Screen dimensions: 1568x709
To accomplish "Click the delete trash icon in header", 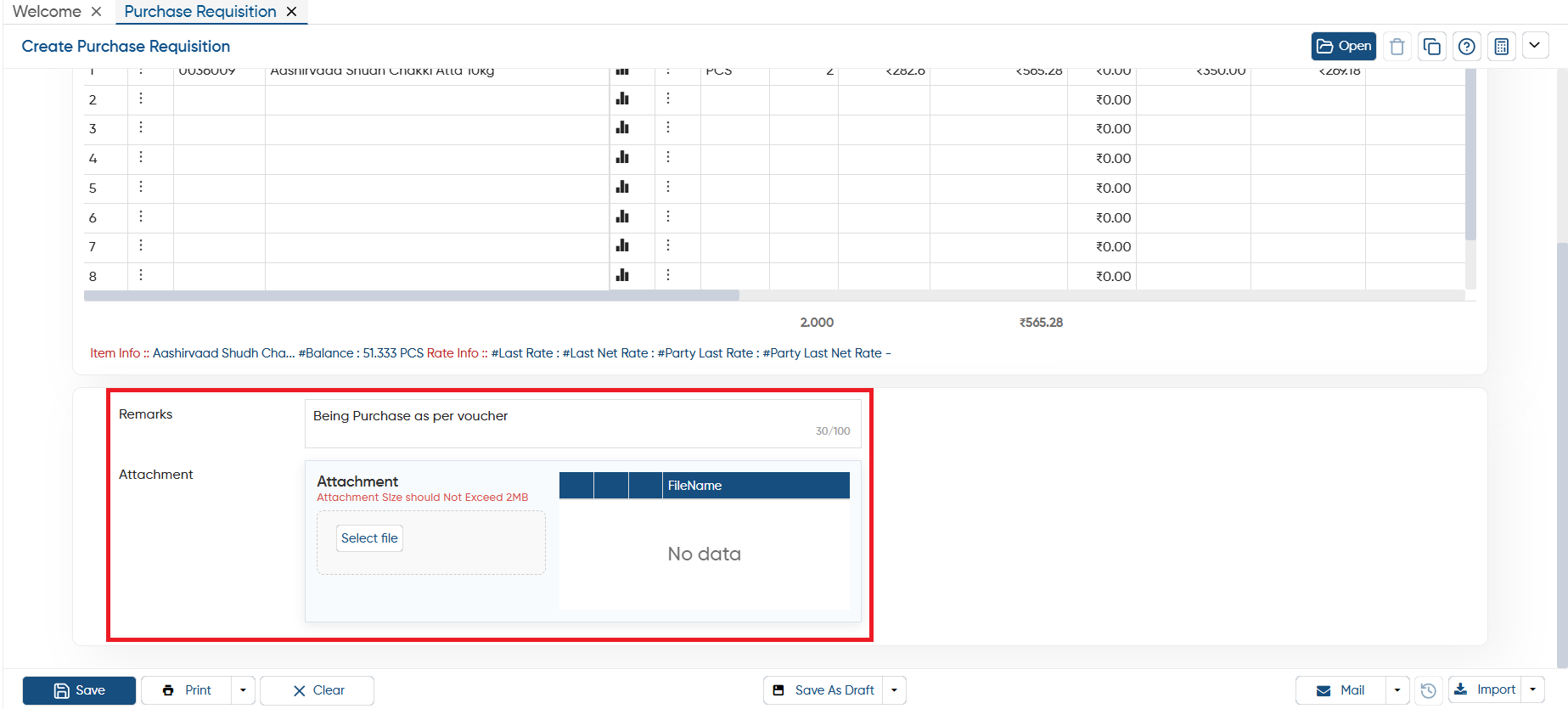I will point(1397,47).
